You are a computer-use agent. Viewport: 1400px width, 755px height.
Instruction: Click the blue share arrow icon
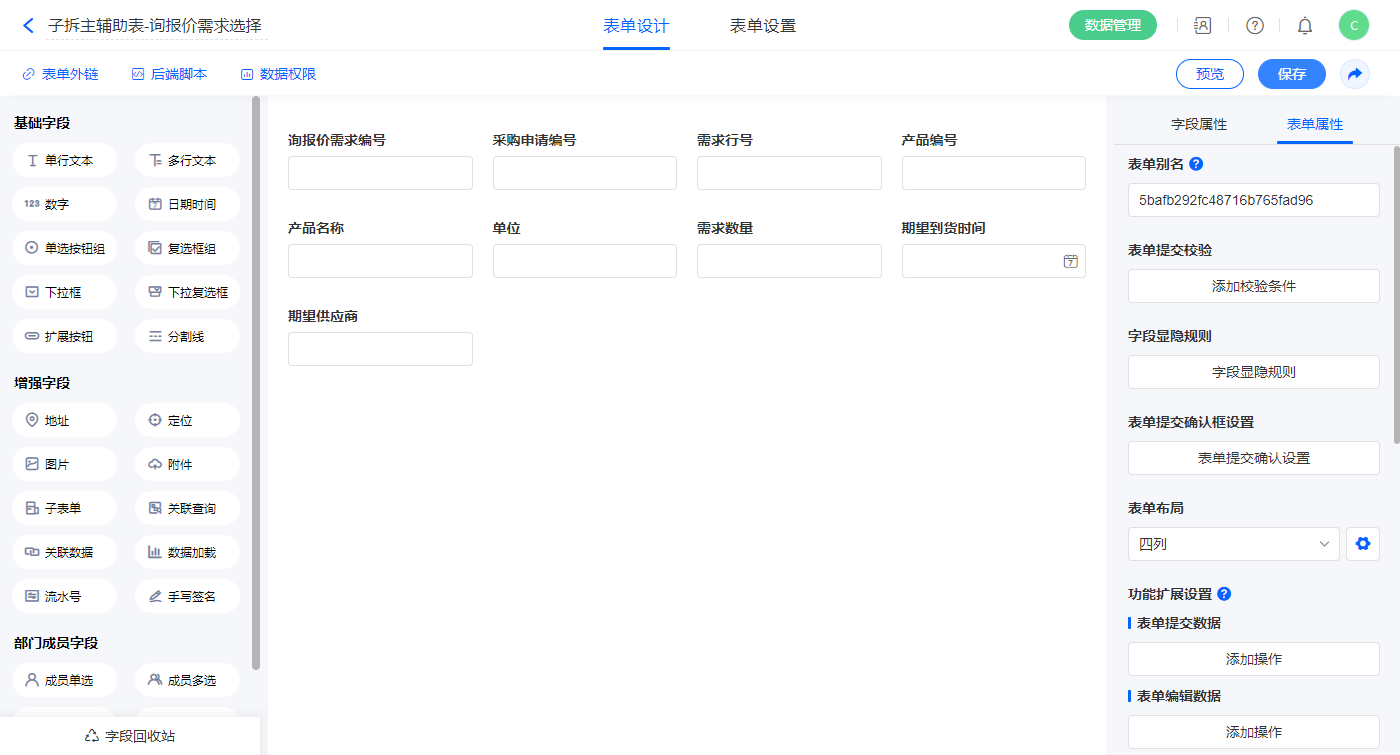tap(1355, 74)
